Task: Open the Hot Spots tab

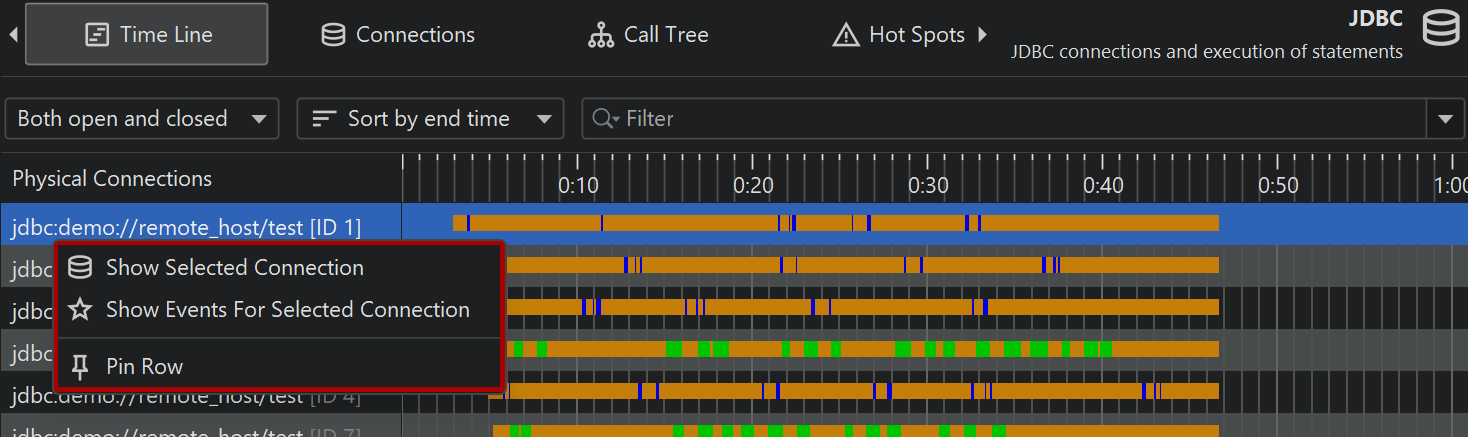Action: (916, 35)
